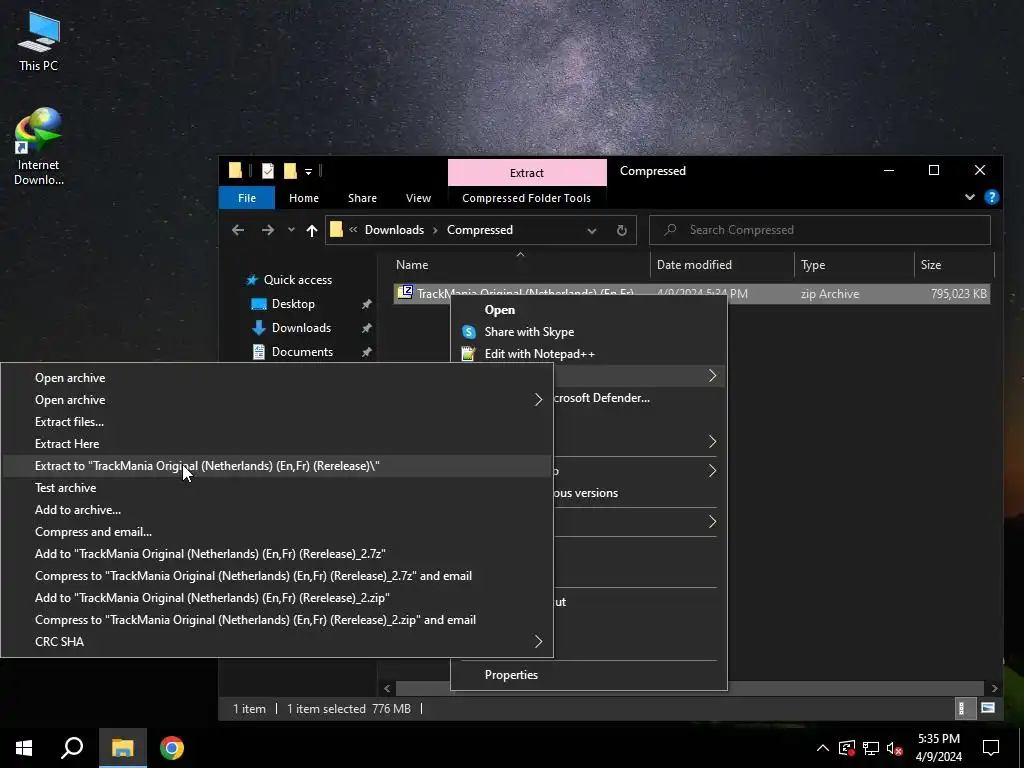This screenshot has height=768, width=1024.
Task: Go up one folder level arrow
Action: [312, 230]
